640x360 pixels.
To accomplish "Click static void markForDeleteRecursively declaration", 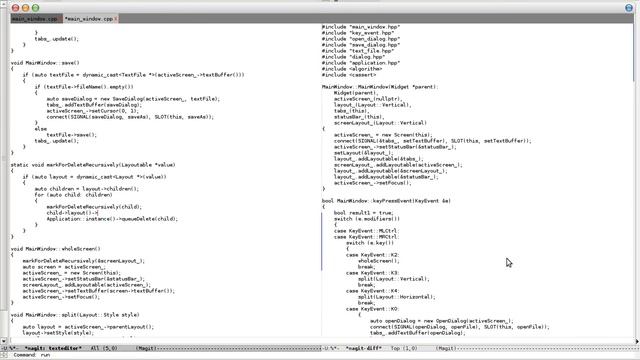I will (x=93, y=165).
